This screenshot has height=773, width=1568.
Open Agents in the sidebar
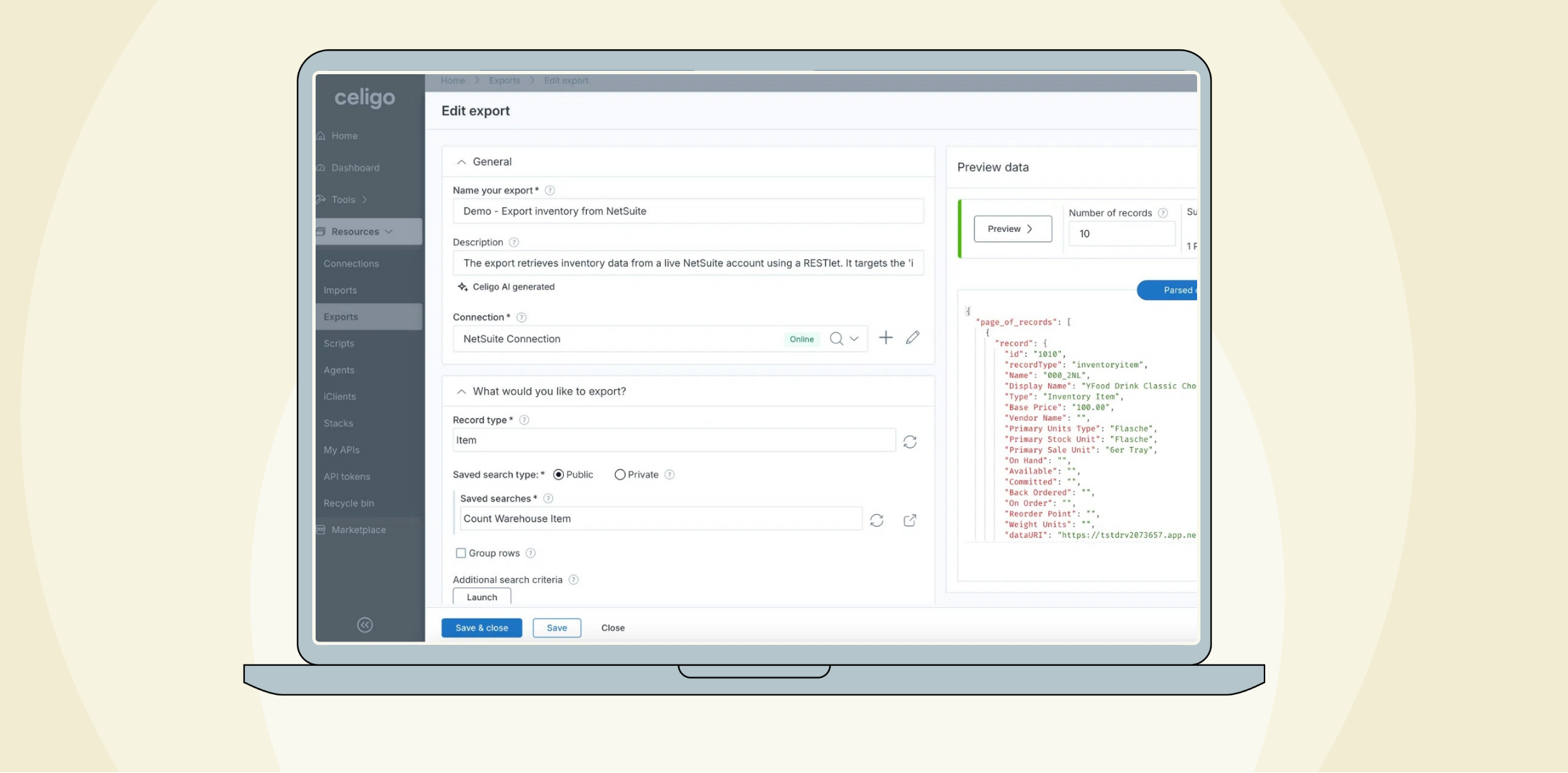tap(339, 370)
